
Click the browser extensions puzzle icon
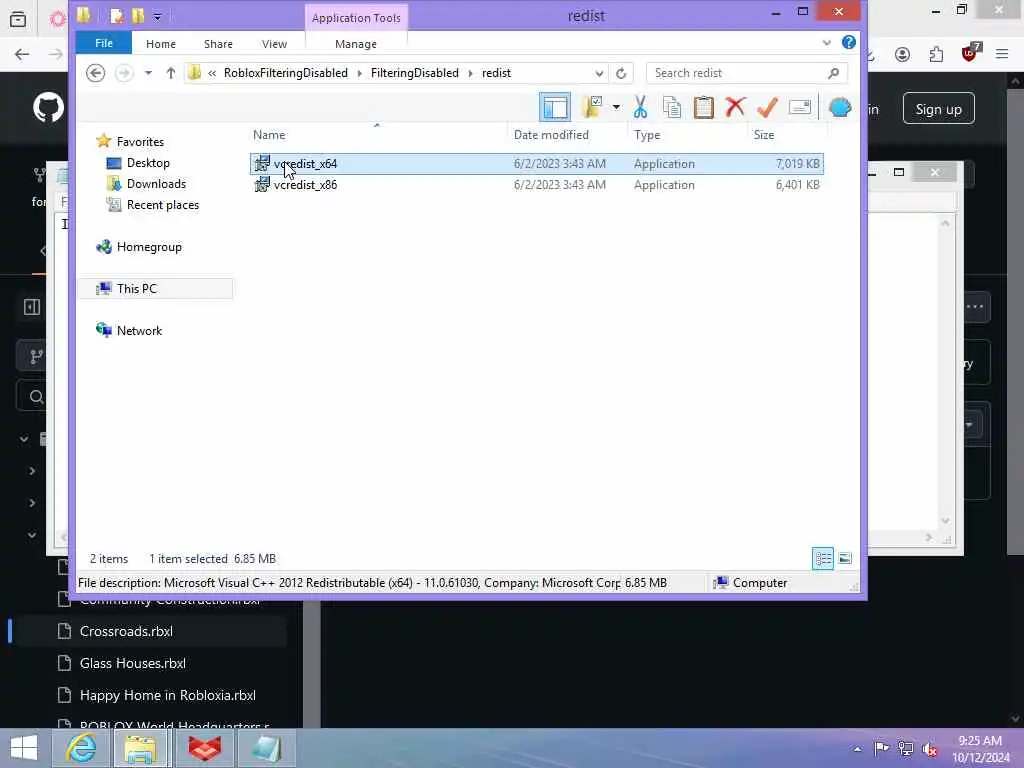click(x=936, y=54)
